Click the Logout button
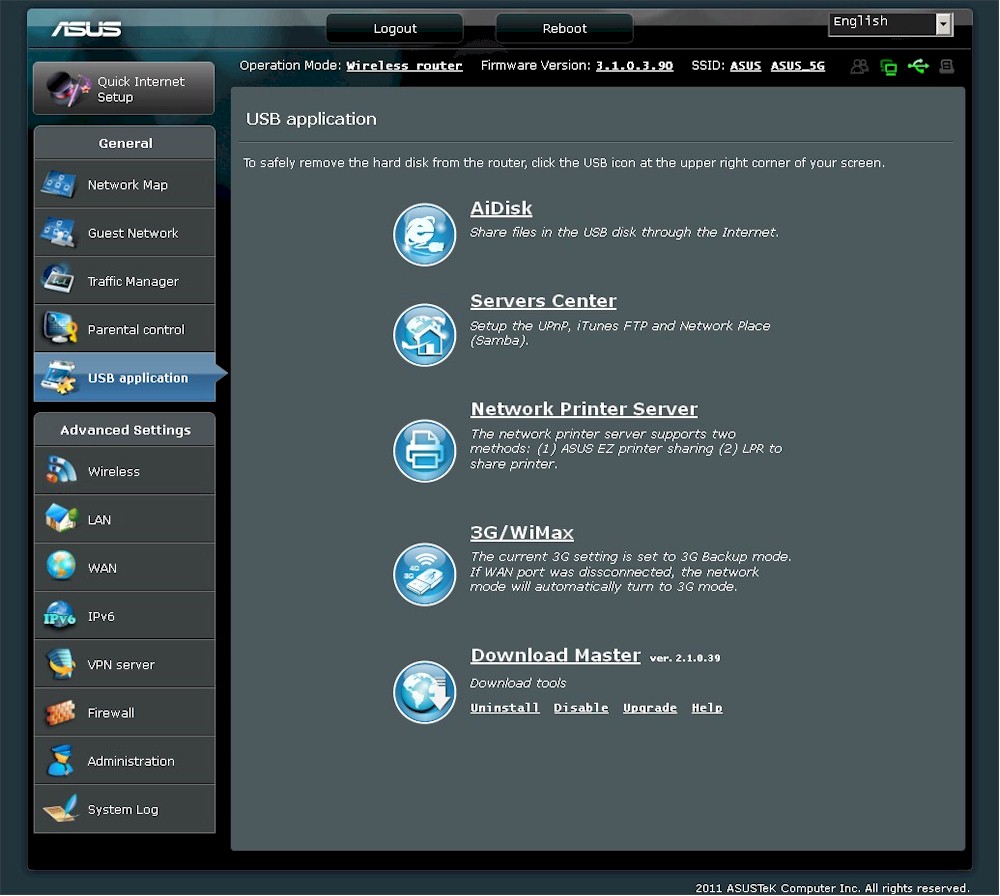The height and width of the screenshot is (896, 1000). [x=395, y=29]
